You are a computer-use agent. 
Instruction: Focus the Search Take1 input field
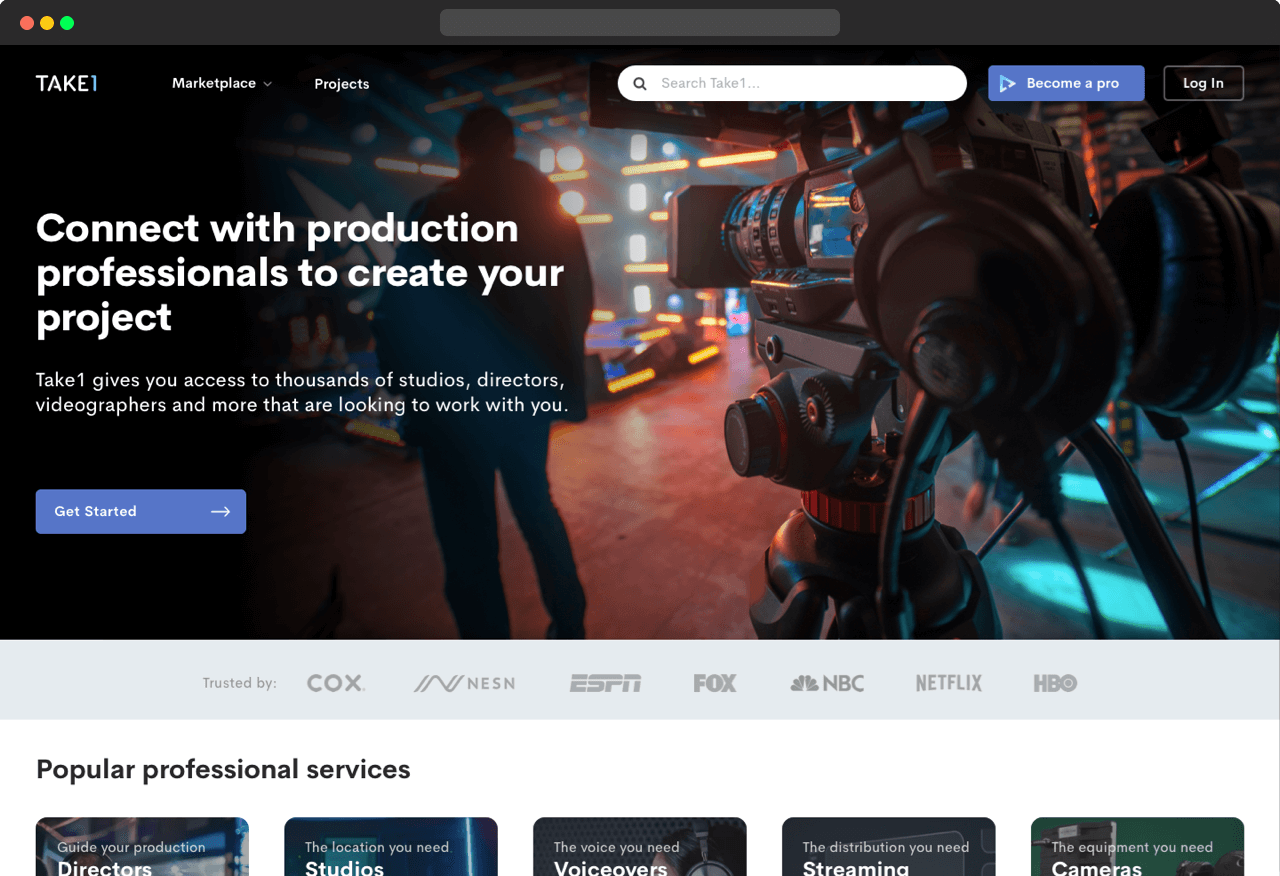[800, 84]
